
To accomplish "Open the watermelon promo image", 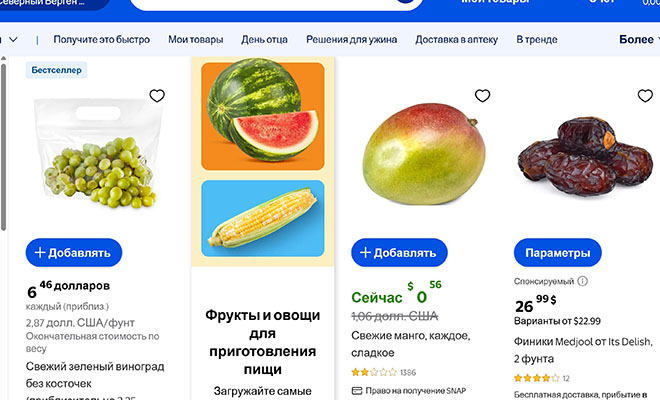I will pyautogui.click(x=263, y=116).
